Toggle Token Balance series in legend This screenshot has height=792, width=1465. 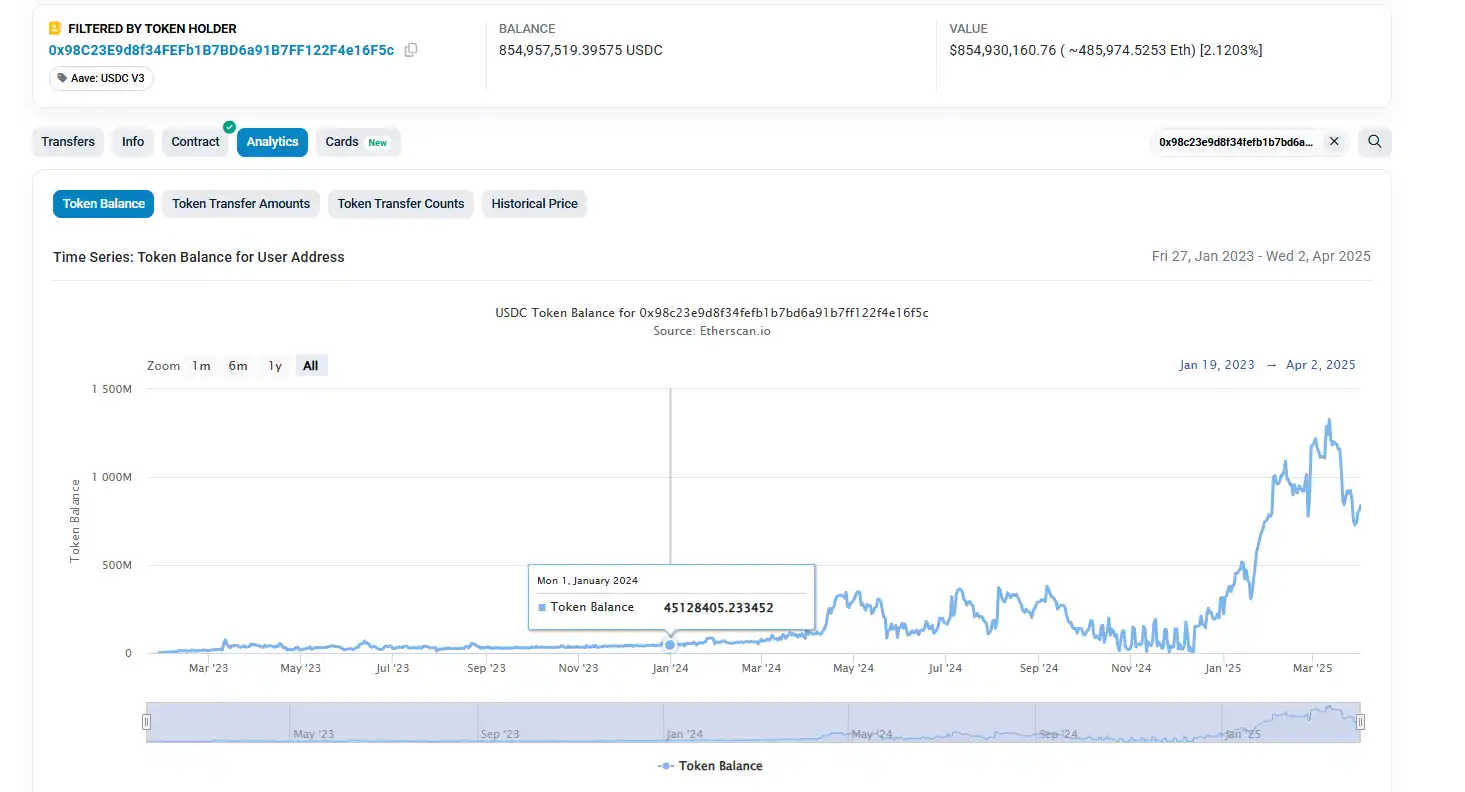click(x=710, y=766)
